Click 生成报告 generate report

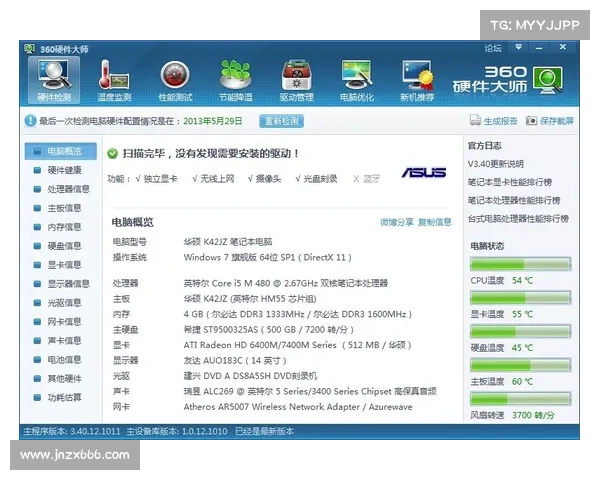coord(494,121)
